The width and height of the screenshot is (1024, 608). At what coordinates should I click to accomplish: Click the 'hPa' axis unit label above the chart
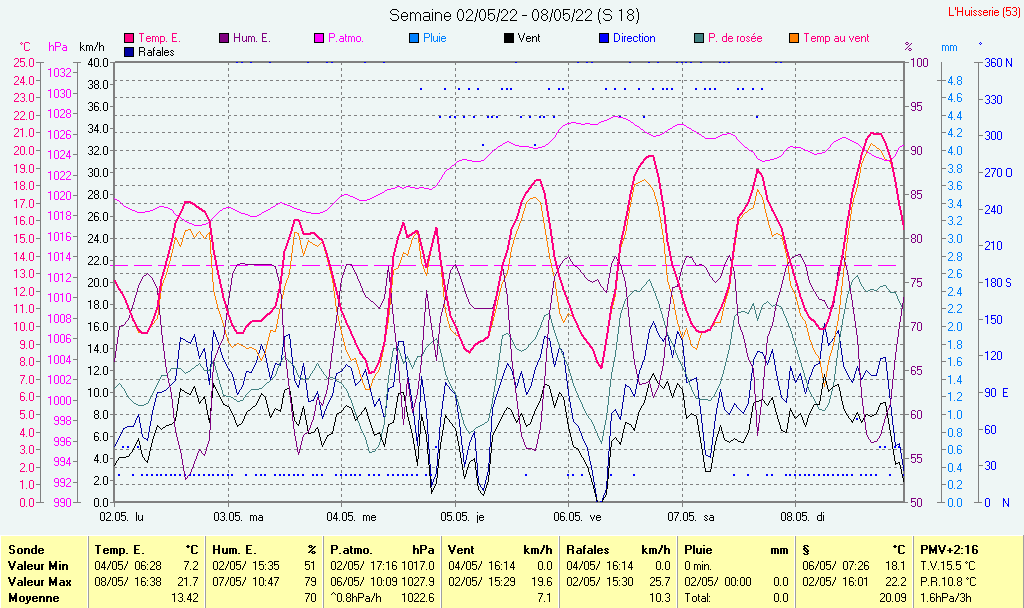(x=58, y=47)
